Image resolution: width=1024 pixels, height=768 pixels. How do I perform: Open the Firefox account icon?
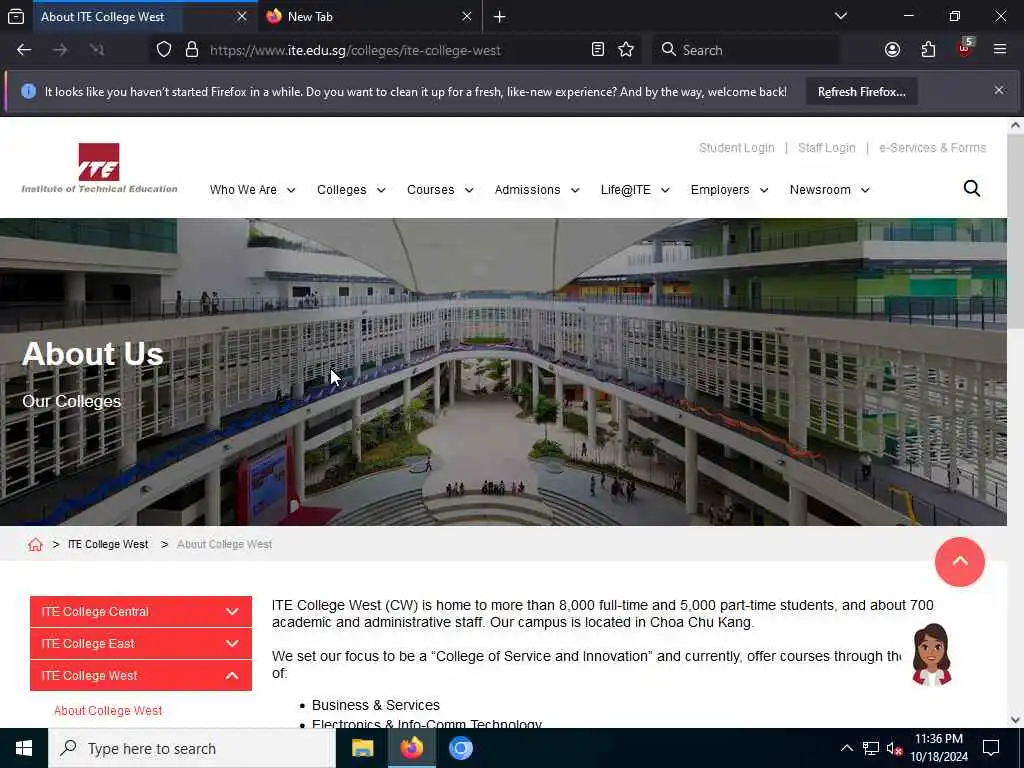tap(892, 50)
